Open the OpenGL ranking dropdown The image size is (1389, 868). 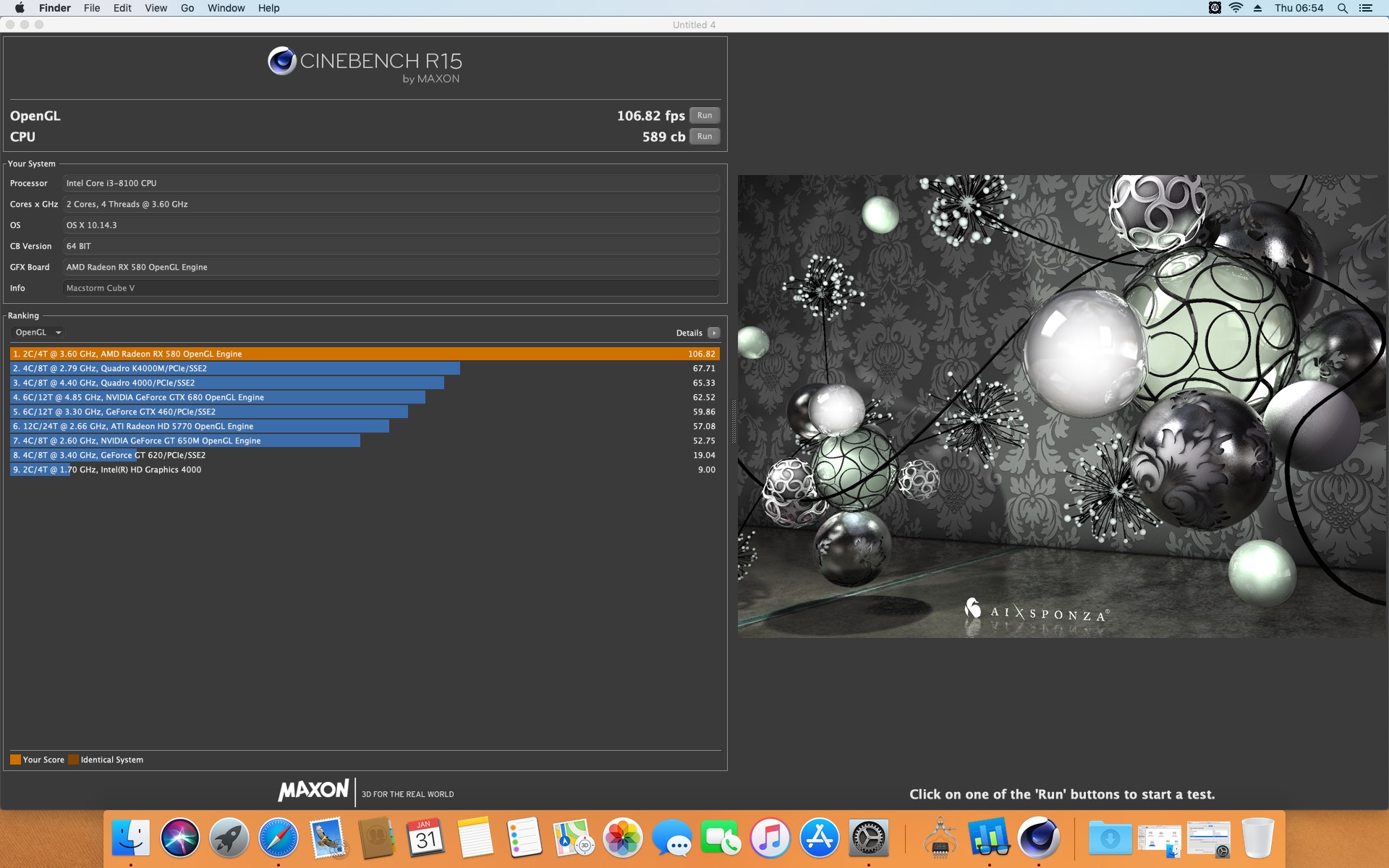tap(38, 333)
